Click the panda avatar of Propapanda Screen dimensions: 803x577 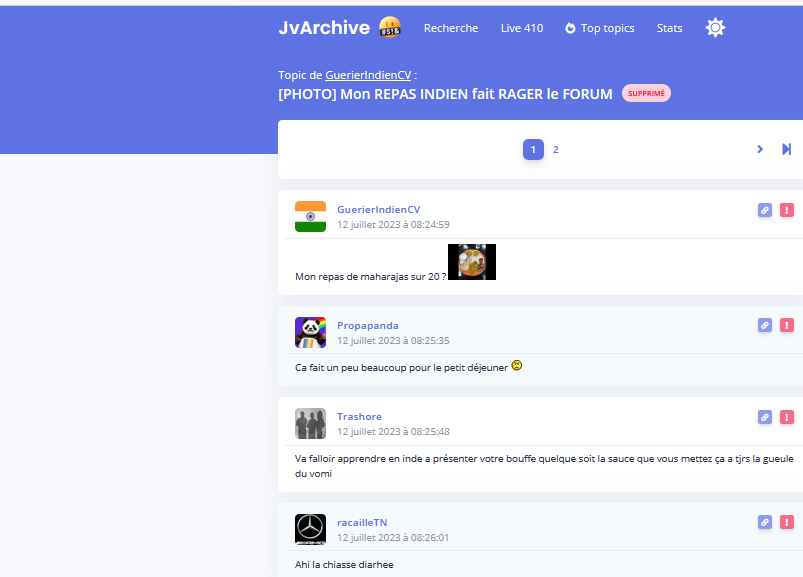click(x=310, y=332)
